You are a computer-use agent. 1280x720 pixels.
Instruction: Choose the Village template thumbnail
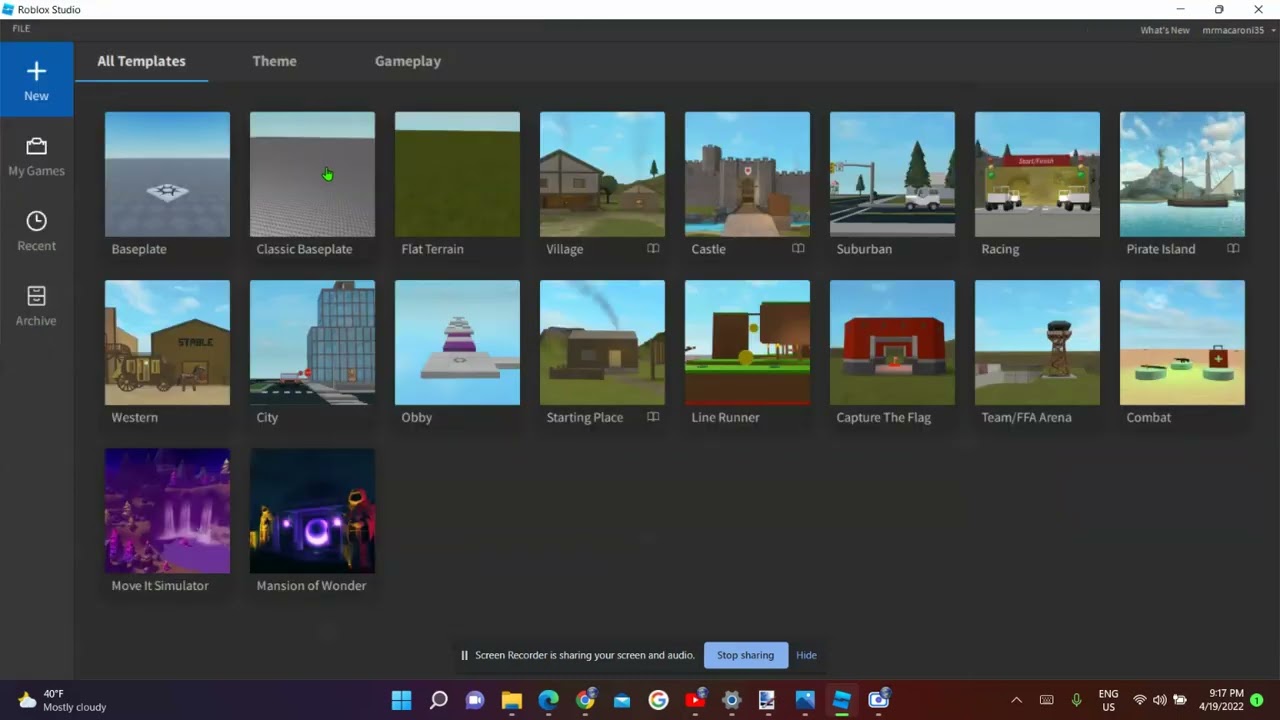pos(602,174)
